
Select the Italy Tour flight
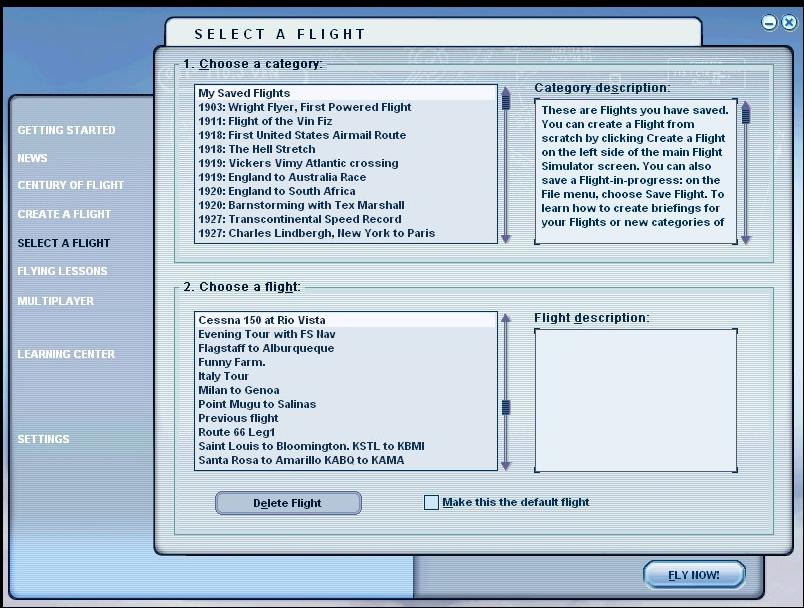[x=346, y=376]
